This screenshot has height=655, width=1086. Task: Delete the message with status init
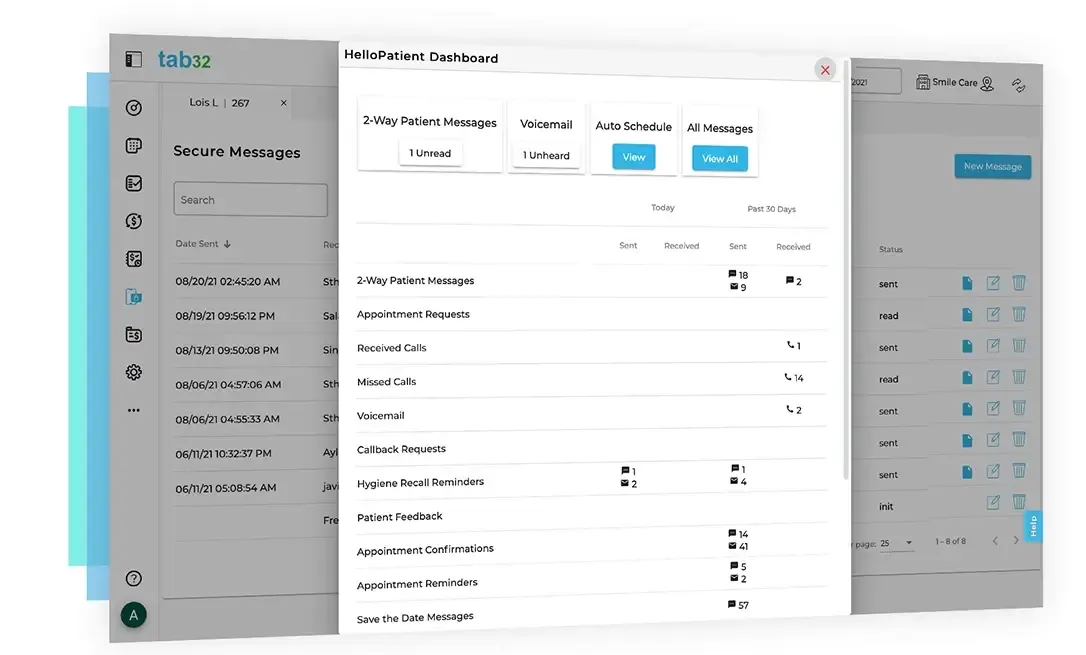pos(1019,501)
